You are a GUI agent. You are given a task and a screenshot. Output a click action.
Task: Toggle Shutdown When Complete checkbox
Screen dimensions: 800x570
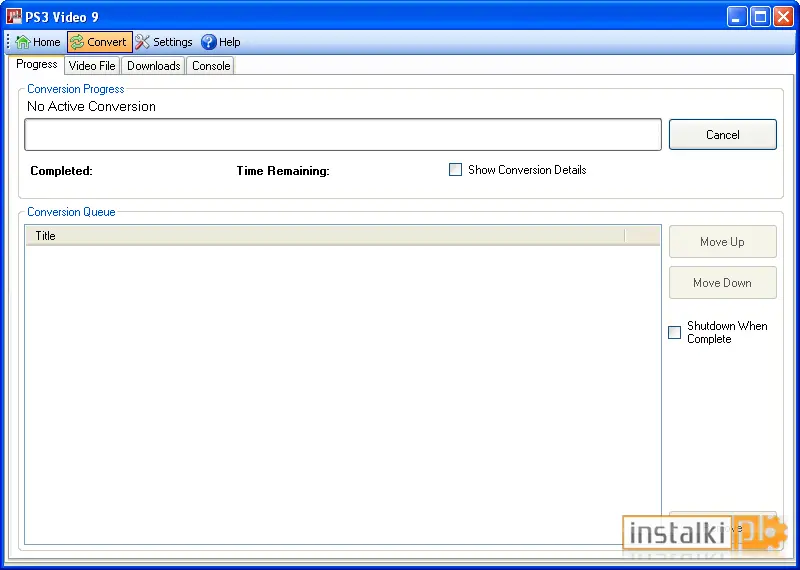(x=674, y=332)
